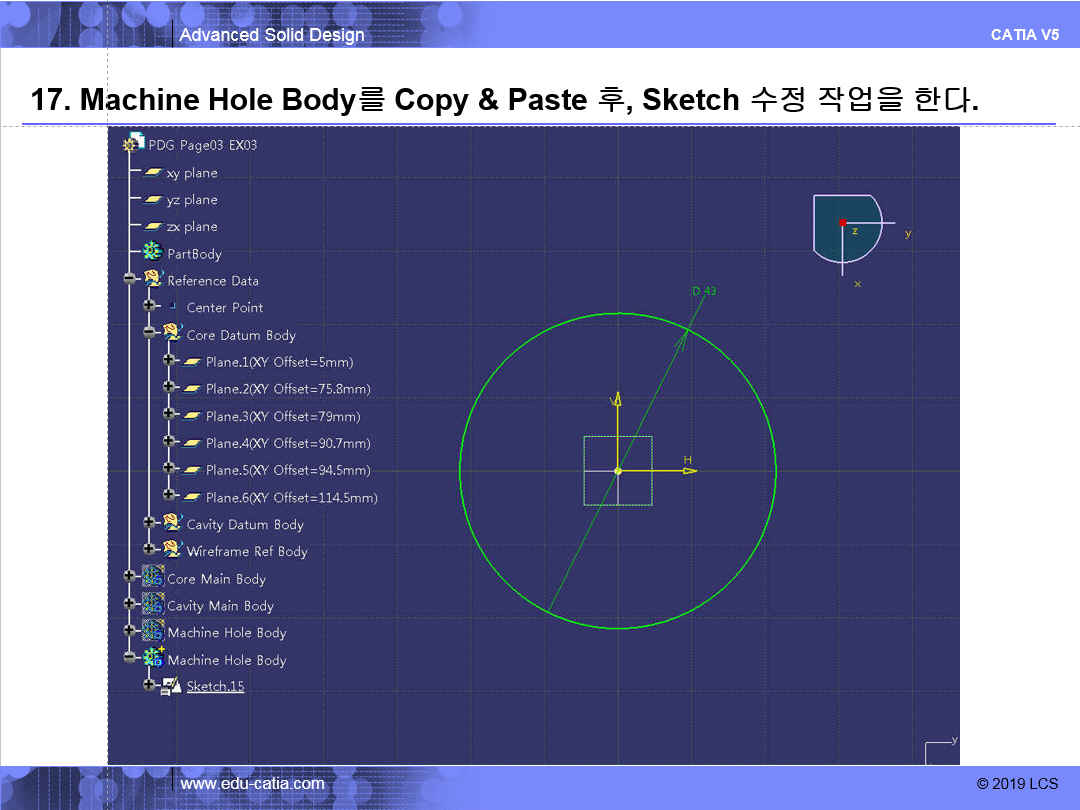Click the PartBody gear icon

click(x=153, y=253)
